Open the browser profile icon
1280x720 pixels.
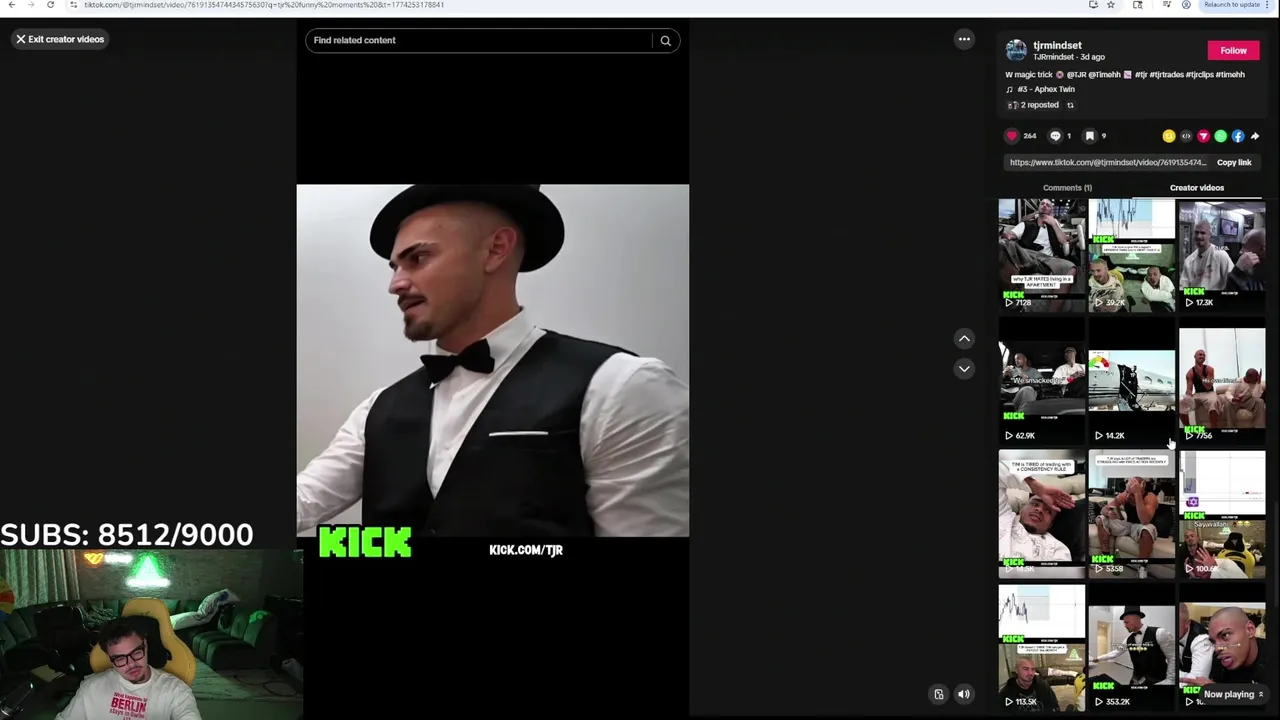[x=1186, y=5]
